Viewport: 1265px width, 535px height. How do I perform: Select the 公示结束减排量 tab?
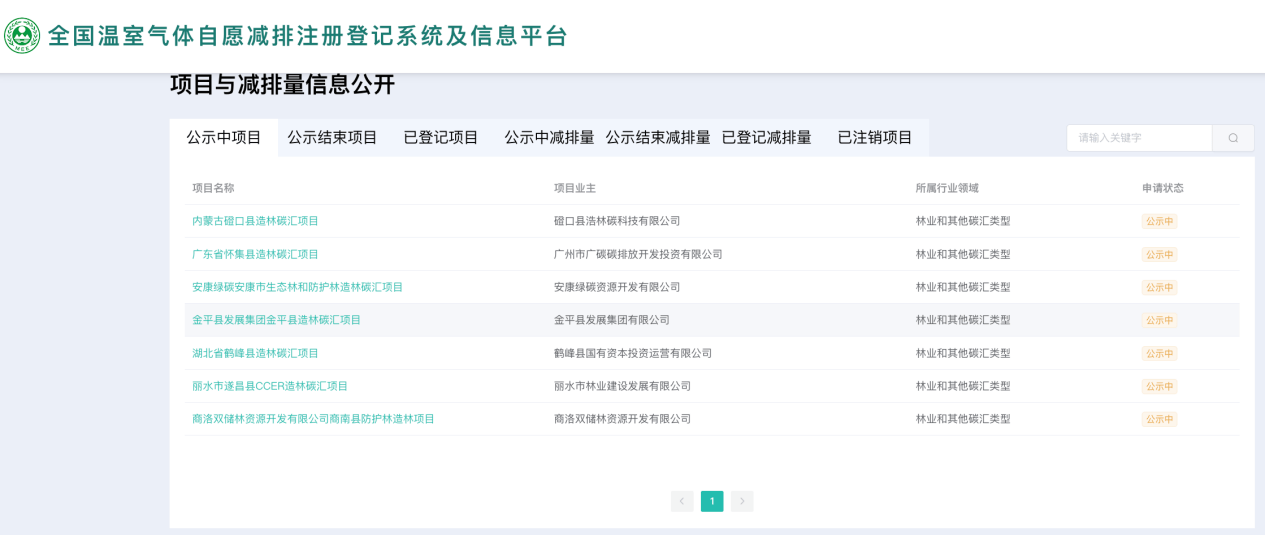coord(658,138)
